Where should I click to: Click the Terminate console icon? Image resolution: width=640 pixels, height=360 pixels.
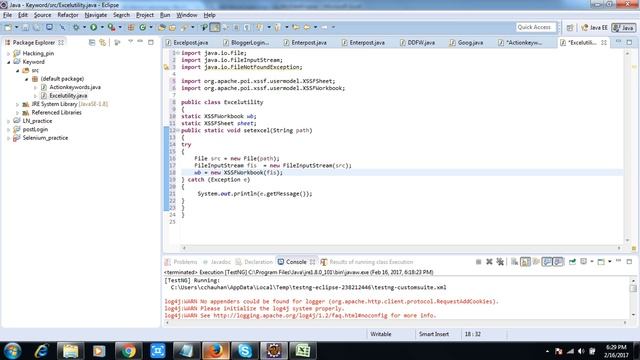[x=479, y=262]
